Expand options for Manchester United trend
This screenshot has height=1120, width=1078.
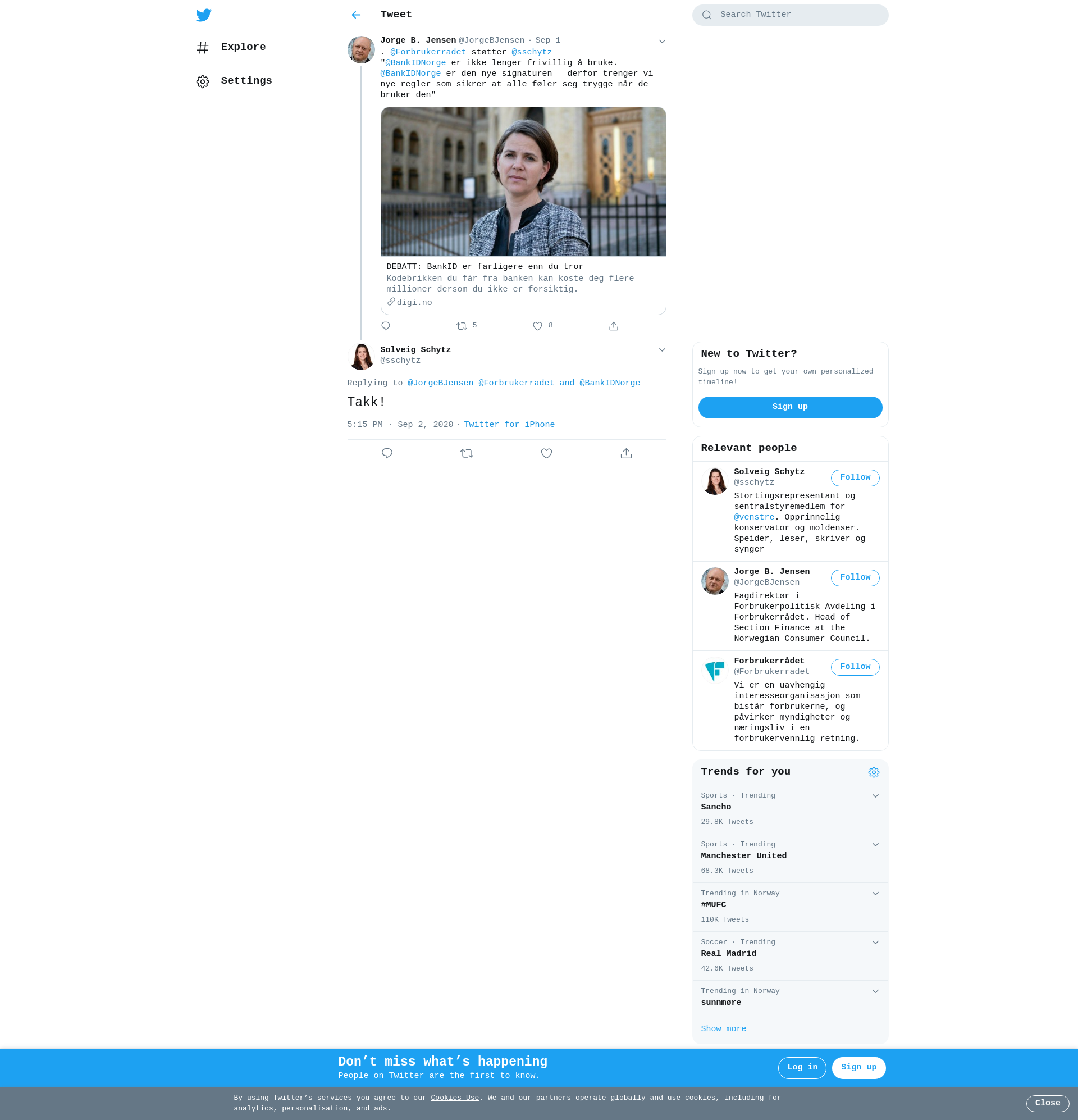pos(875,845)
